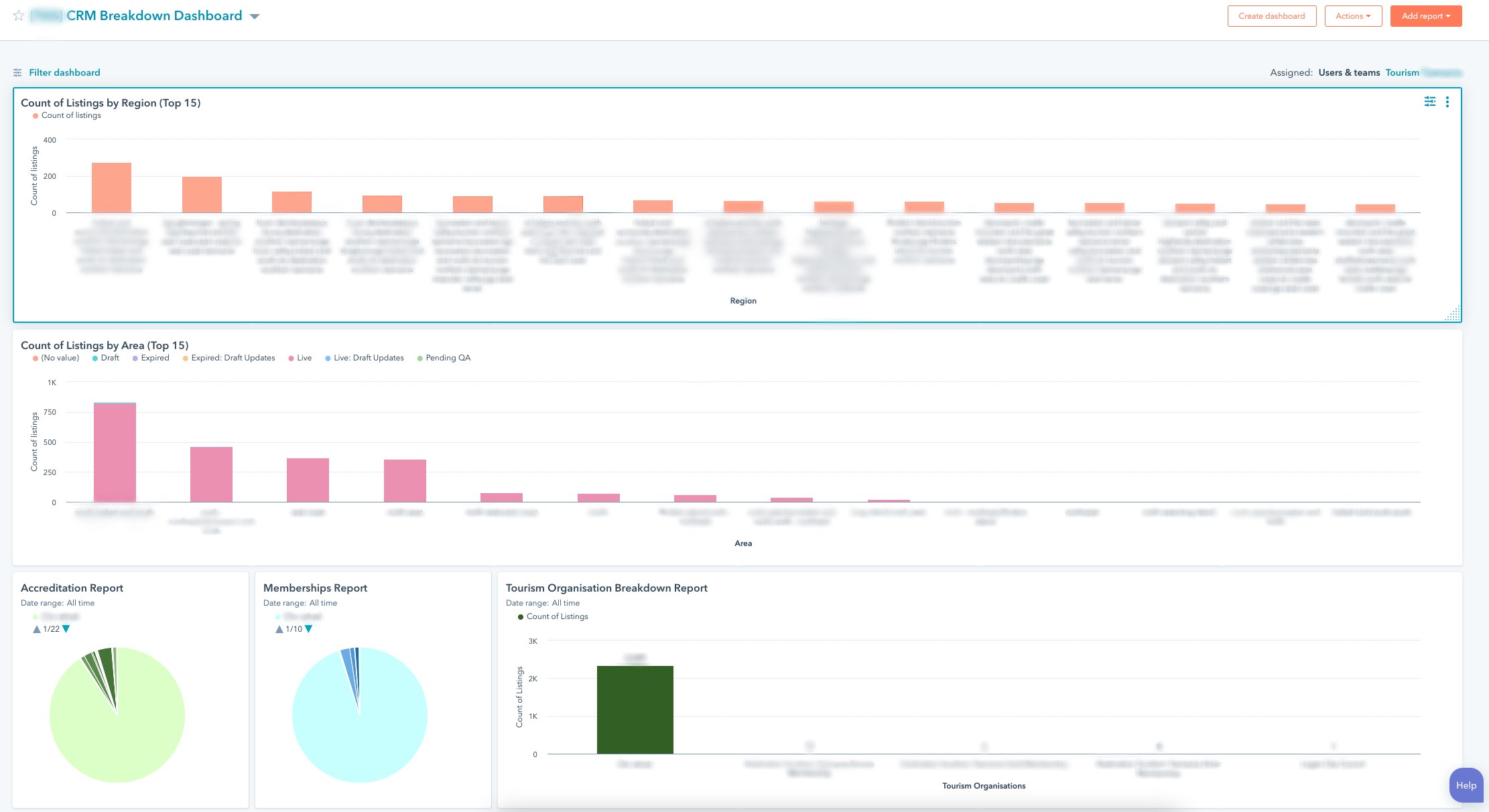
Task: Star the CRM Breakdown Dashboard as favorite
Action: pyautogui.click(x=19, y=15)
